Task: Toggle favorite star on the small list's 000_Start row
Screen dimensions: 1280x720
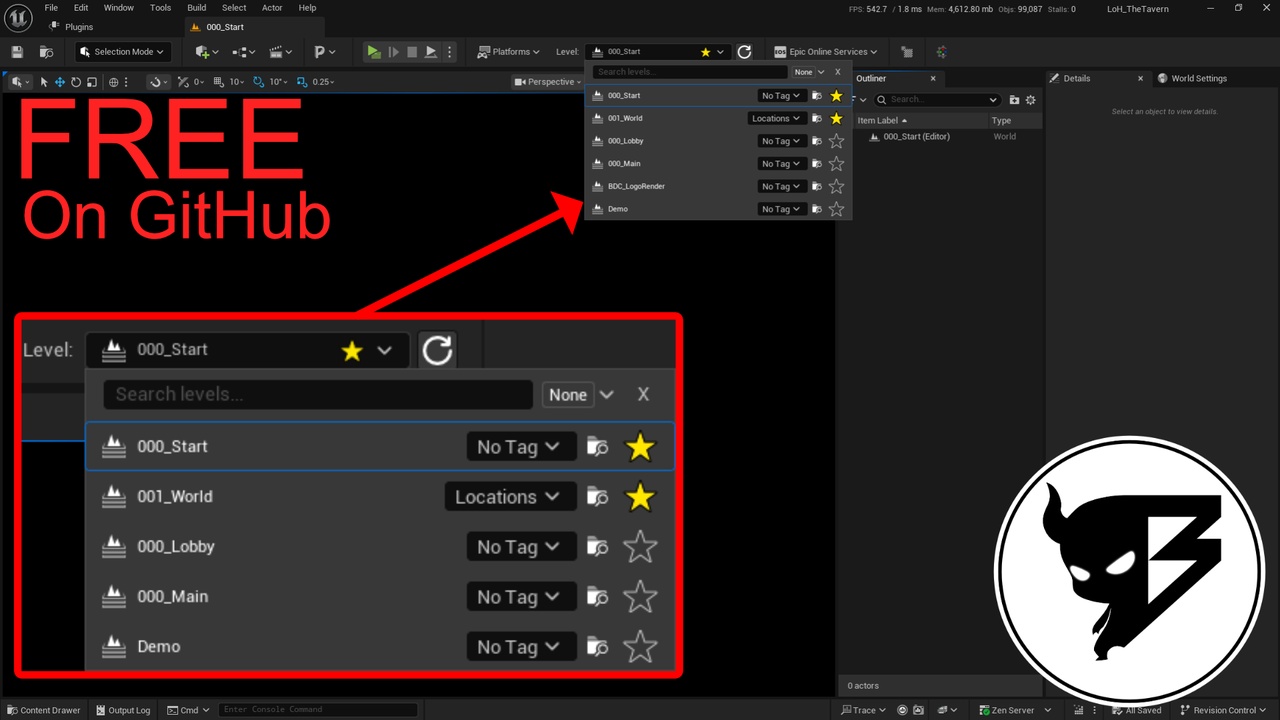Action: 837,96
